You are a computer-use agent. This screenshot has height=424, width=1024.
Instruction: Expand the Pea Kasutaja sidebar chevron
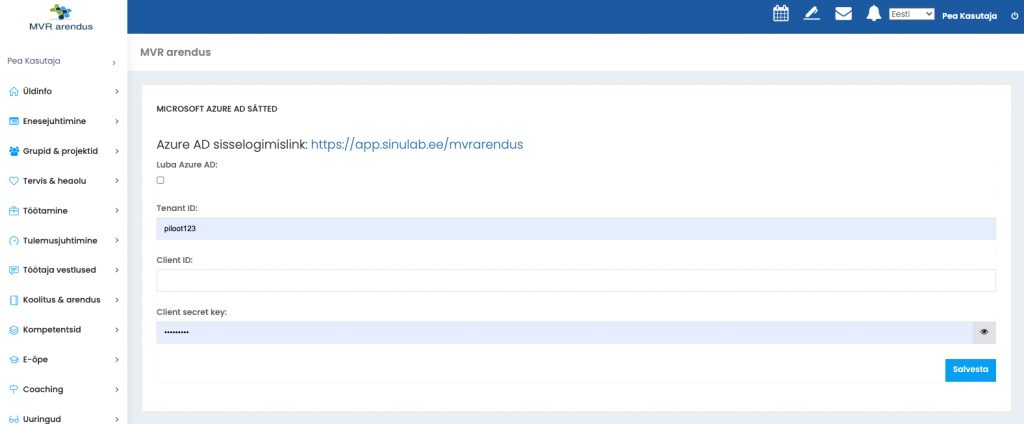coord(114,63)
